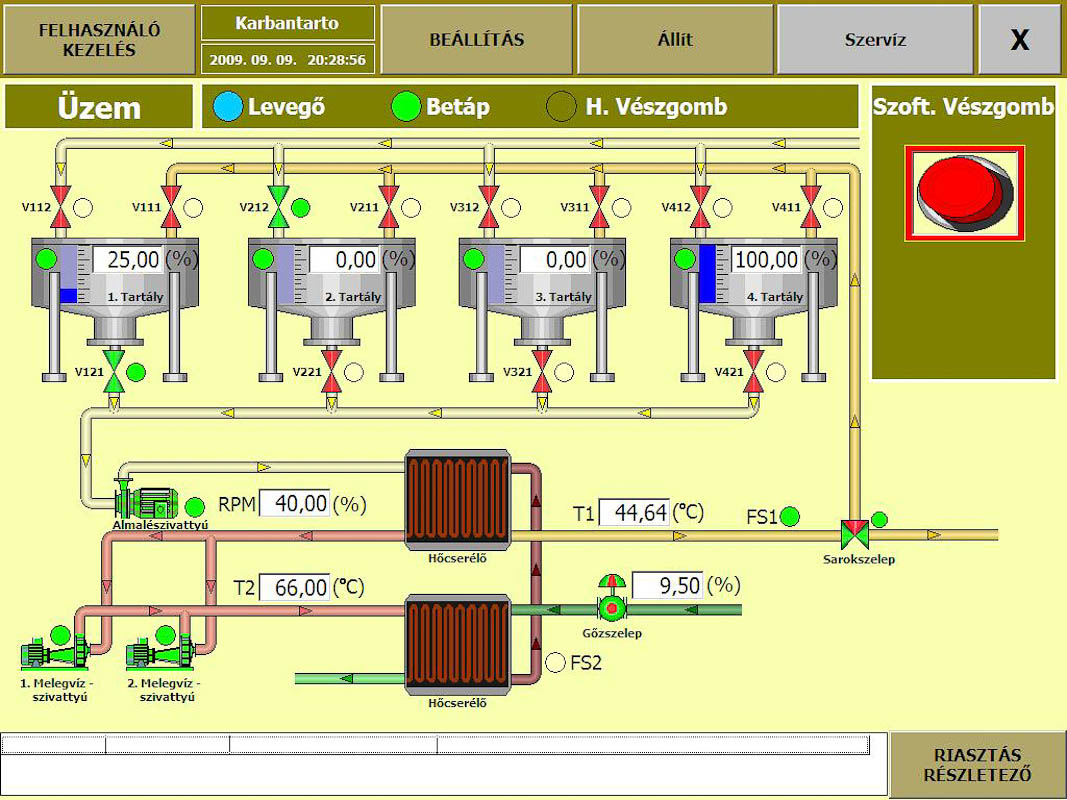Click the 4. Tartály level gauge bar
The height and width of the screenshot is (800, 1067).
pyautogui.click(x=708, y=274)
